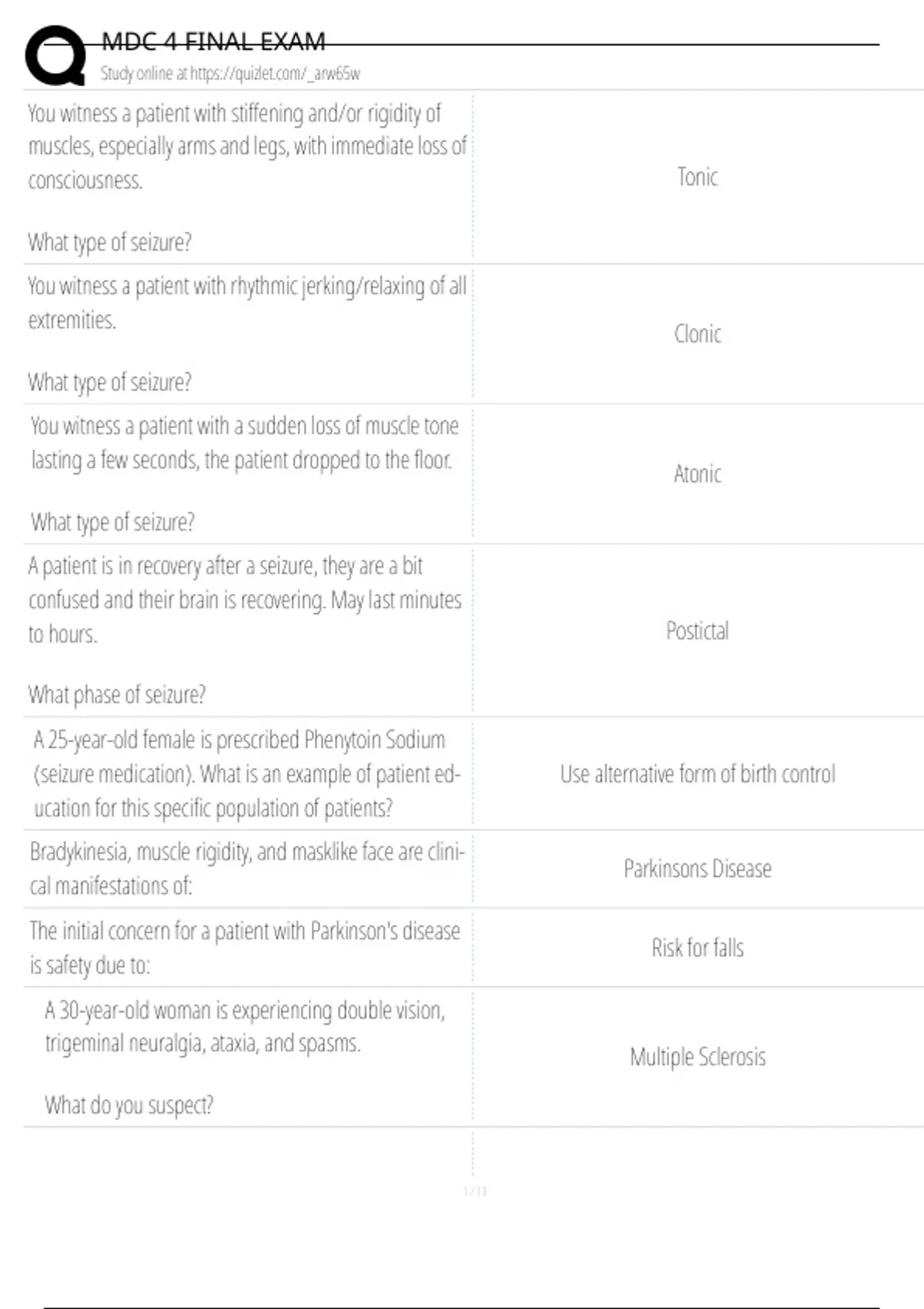Image resolution: width=924 pixels, height=1309 pixels.
Task: Select the 'Clonic' answer text
Action: pyautogui.click(x=698, y=334)
